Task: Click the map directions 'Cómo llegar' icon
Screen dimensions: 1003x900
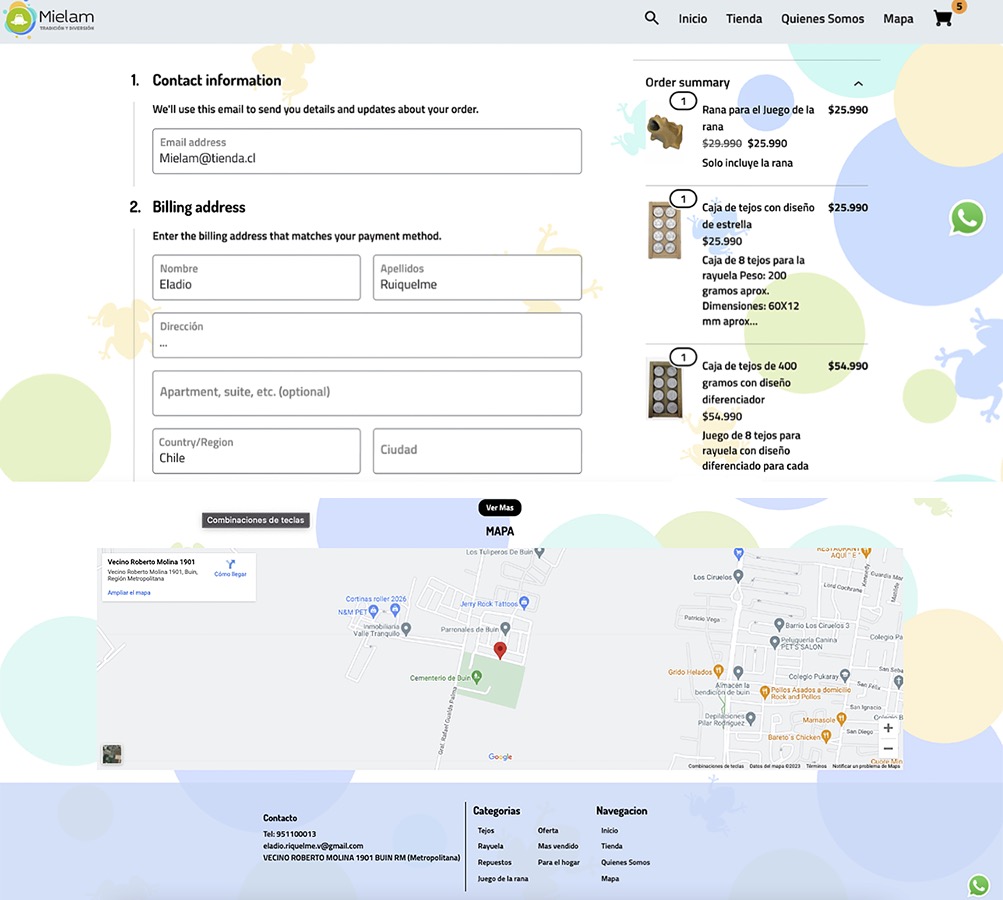Action: coord(230,566)
